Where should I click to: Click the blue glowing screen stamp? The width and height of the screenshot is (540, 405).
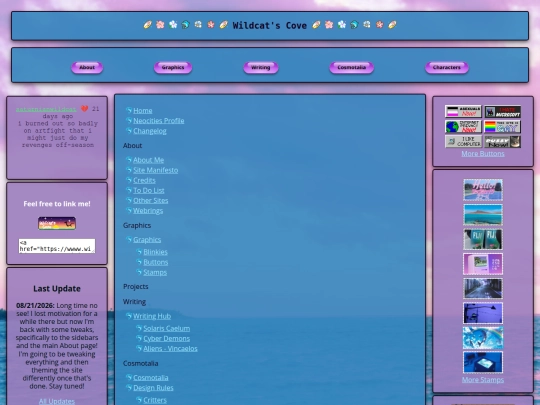pos(483,362)
